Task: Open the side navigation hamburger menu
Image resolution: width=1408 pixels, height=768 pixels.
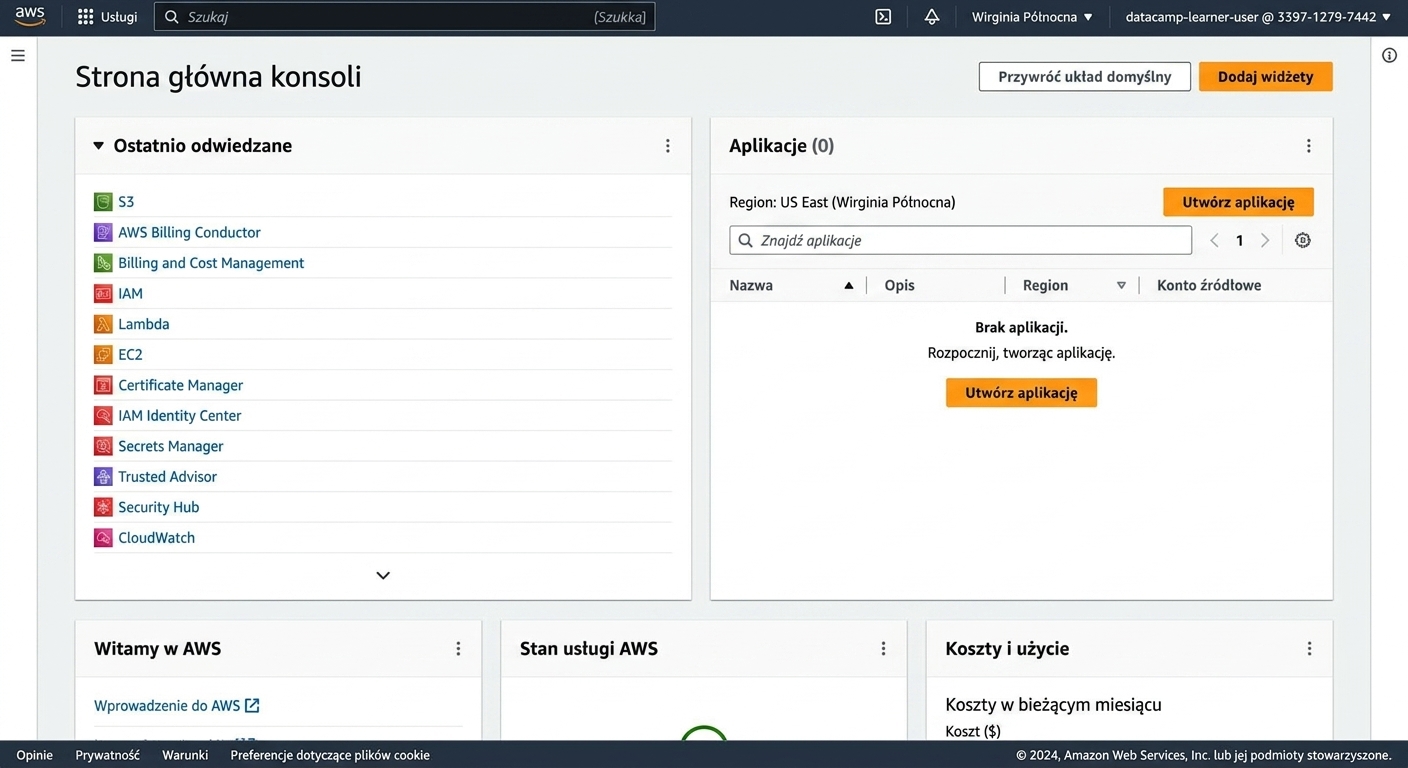Action: pos(18,56)
